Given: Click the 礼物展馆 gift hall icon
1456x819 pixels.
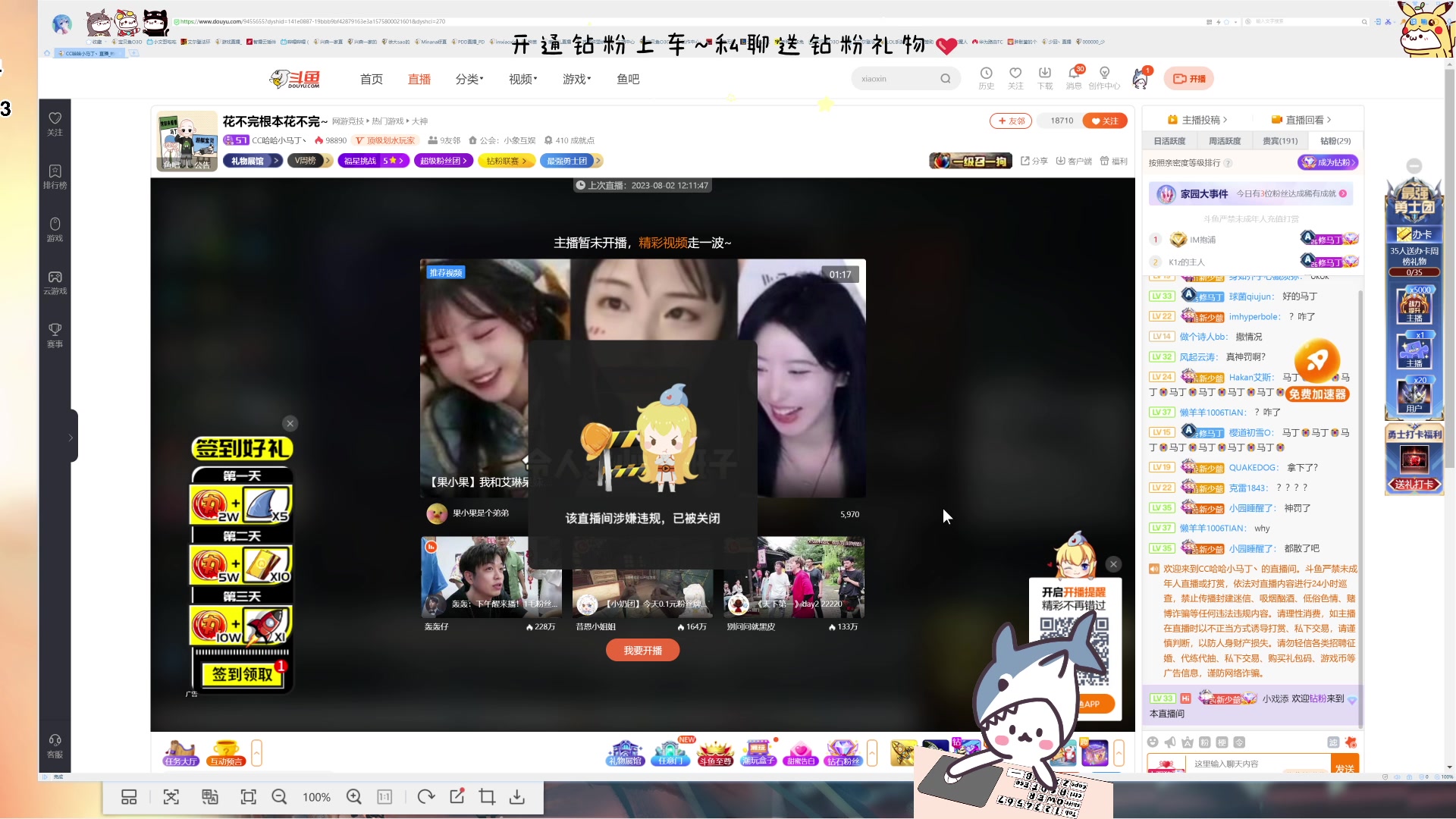Looking at the screenshot, I should point(624,752).
